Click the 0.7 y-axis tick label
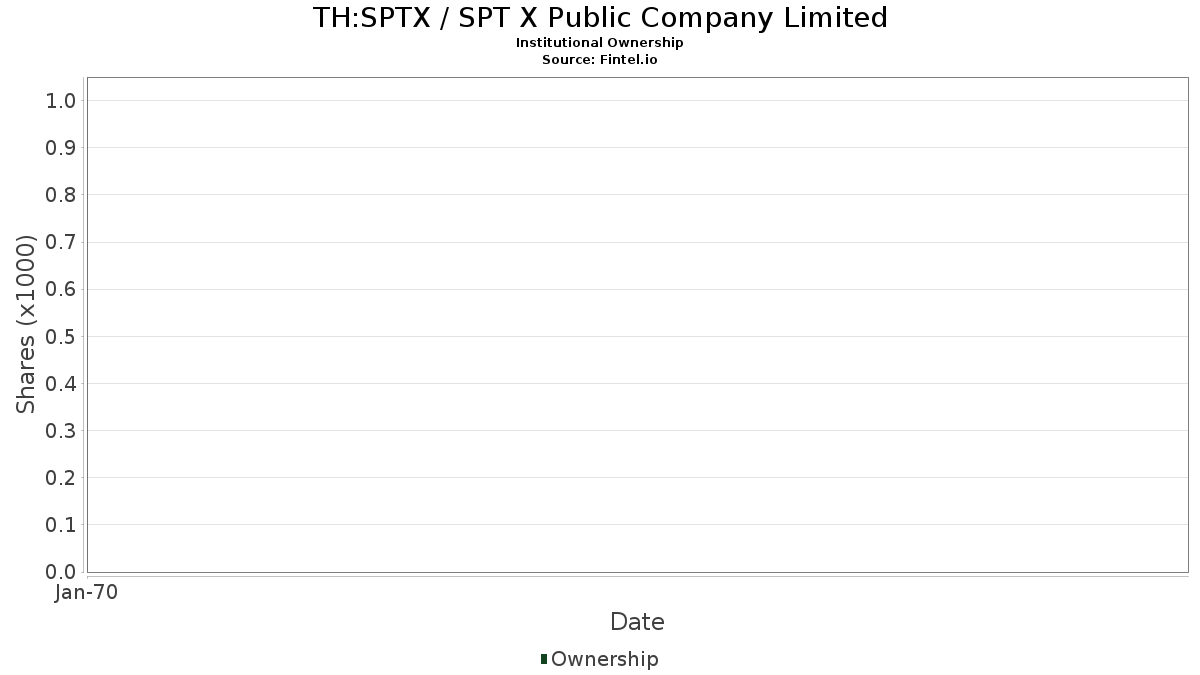 [61, 242]
